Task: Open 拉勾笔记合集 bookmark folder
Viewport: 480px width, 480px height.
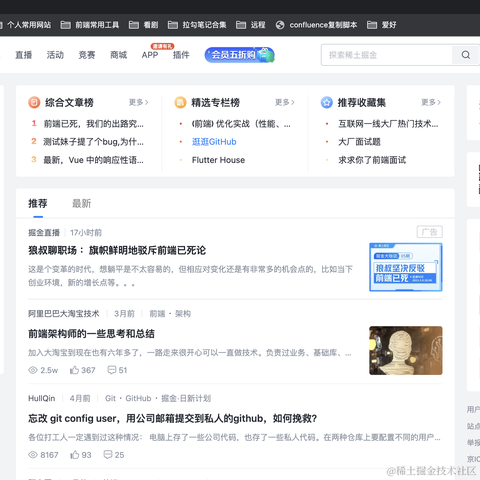Action: (x=197, y=25)
